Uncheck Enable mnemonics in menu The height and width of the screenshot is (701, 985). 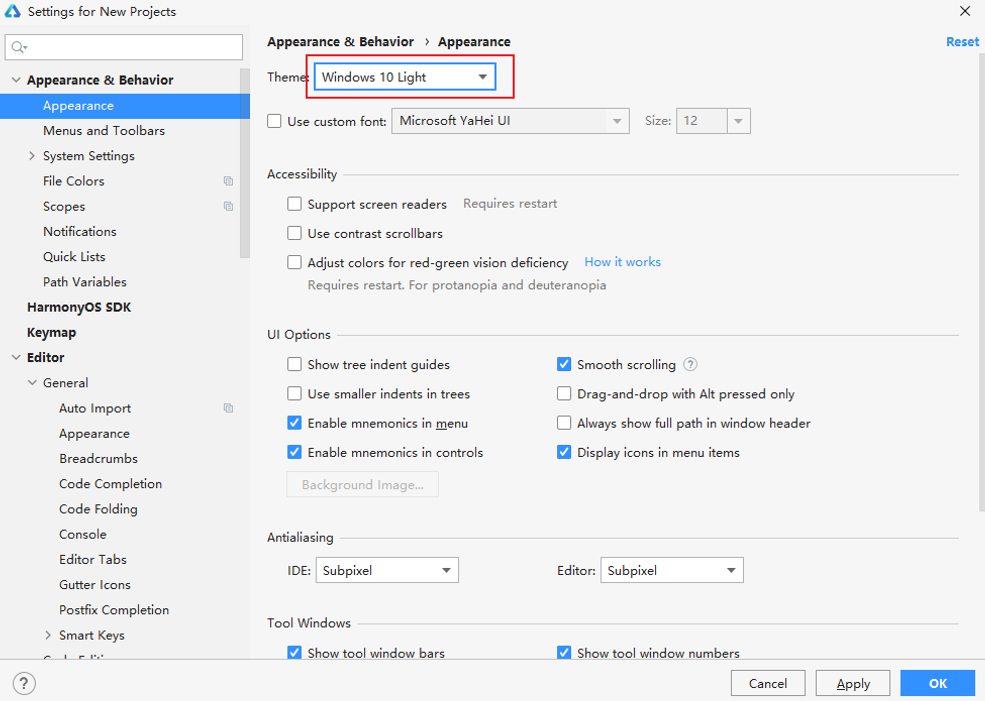(294, 423)
